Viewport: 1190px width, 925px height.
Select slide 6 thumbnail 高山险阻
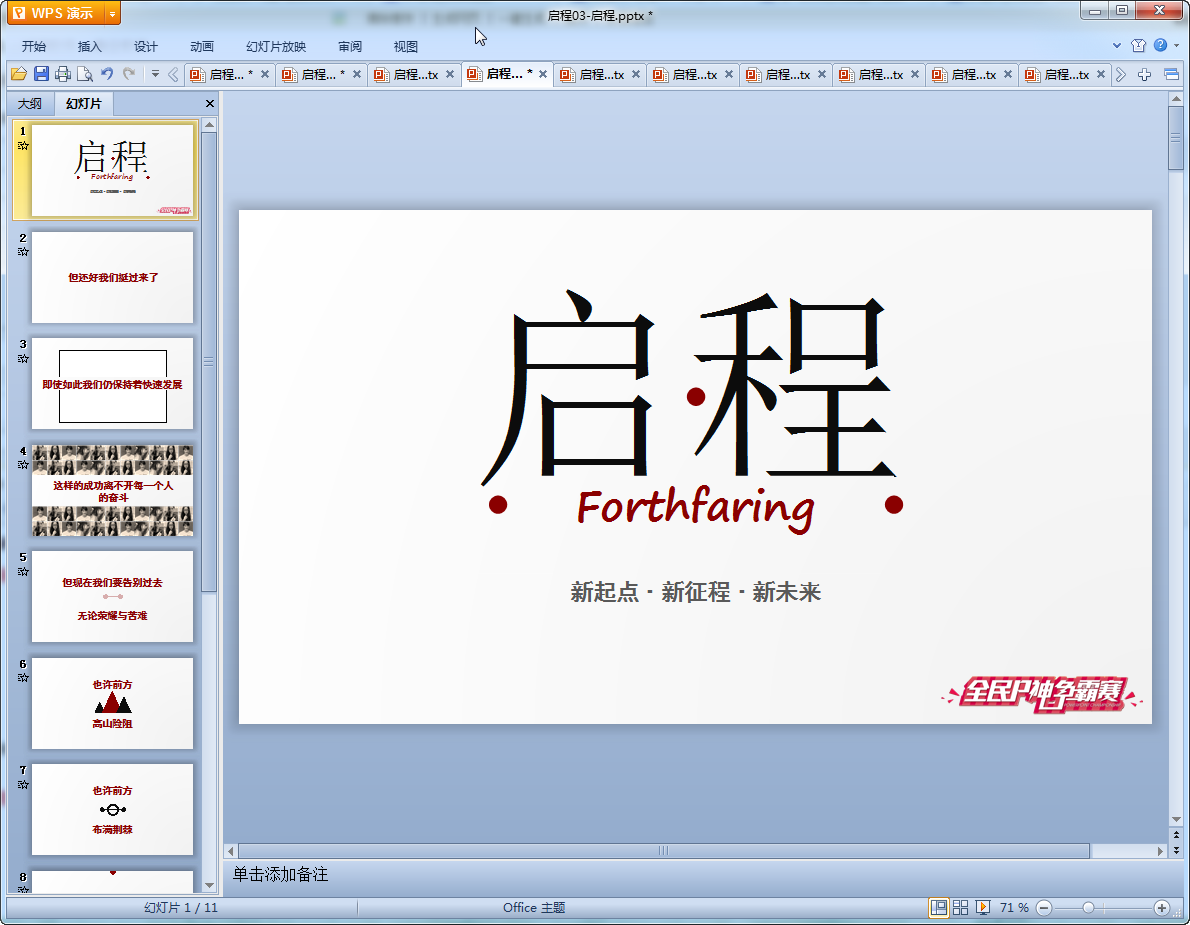(112, 703)
